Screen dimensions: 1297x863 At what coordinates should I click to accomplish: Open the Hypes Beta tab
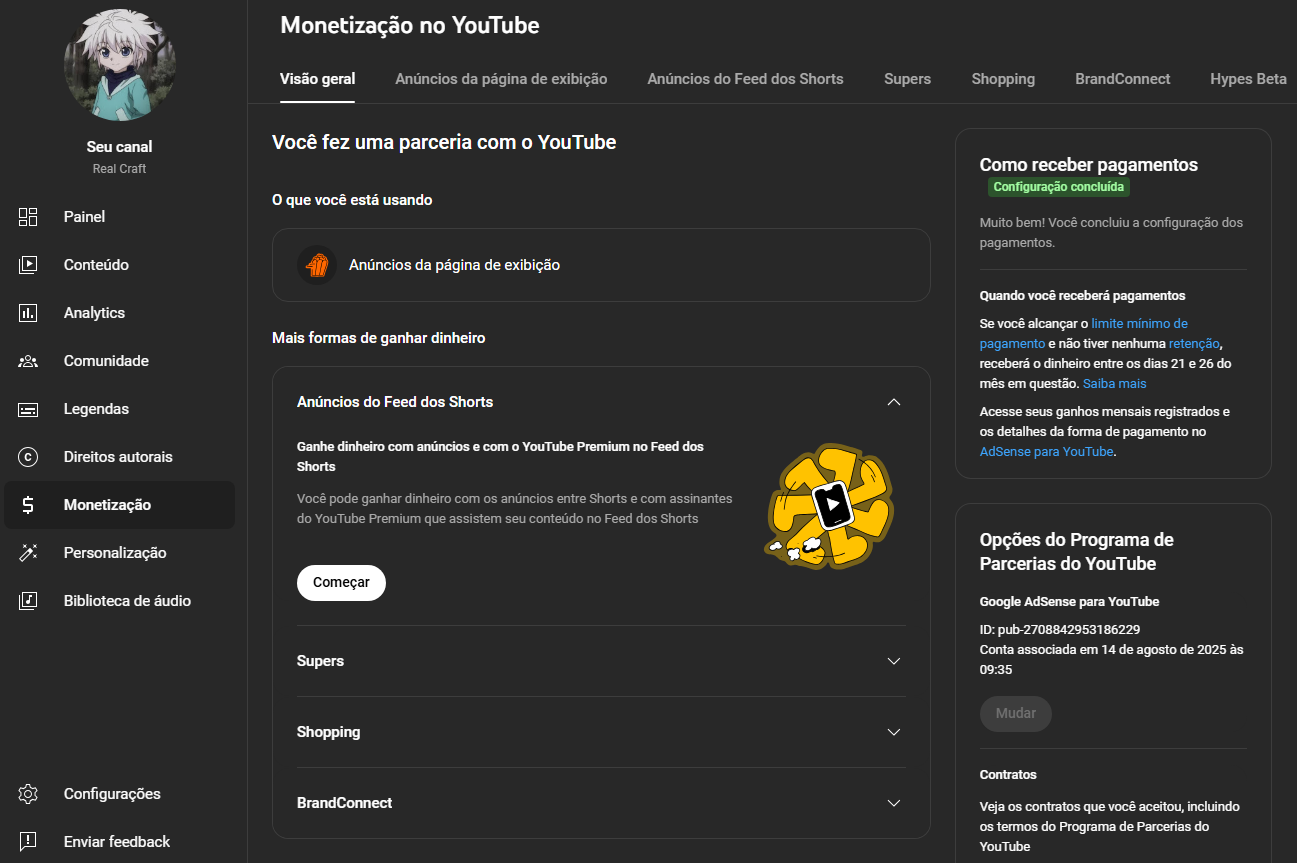(x=1248, y=79)
